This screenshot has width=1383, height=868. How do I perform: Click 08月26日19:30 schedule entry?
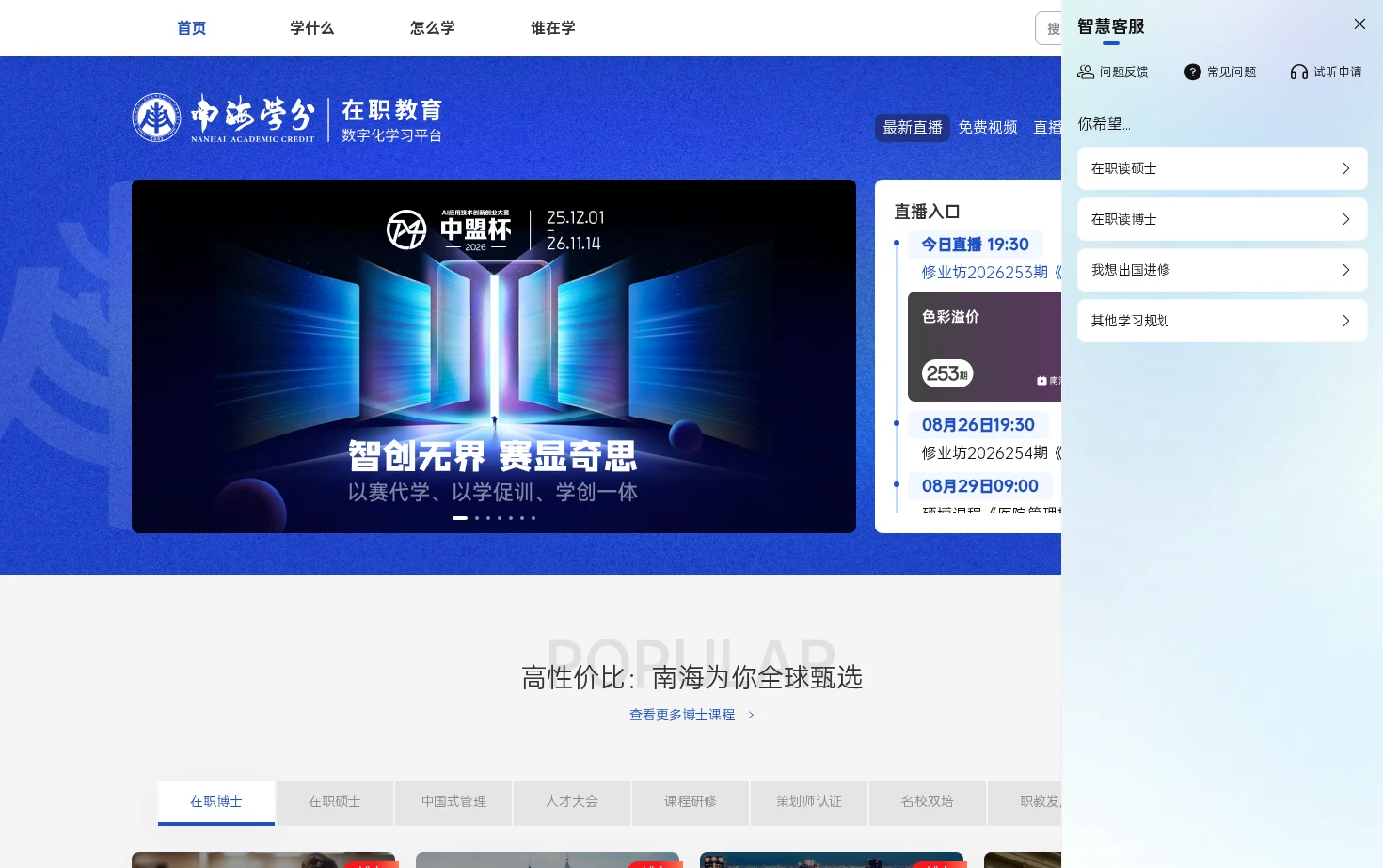tap(978, 425)
